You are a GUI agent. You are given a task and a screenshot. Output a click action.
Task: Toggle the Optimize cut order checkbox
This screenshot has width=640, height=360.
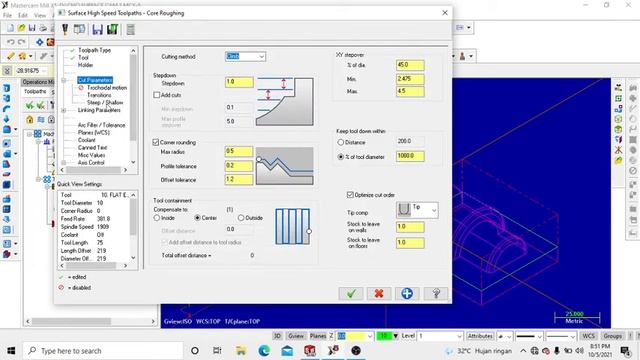click(x=350, y=195)
